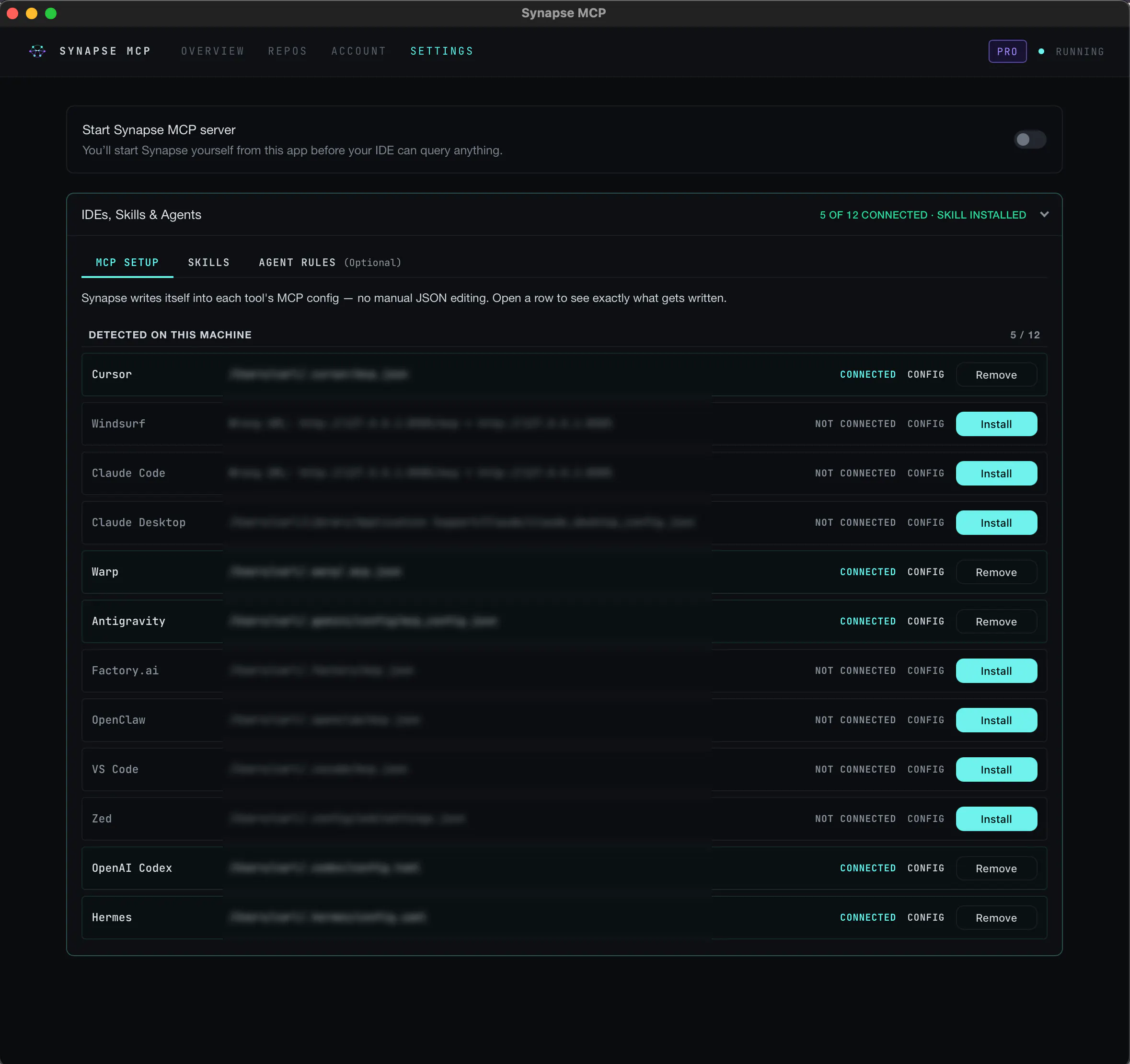Click the CONNECTED status in the Hermes row

point(867,918)
